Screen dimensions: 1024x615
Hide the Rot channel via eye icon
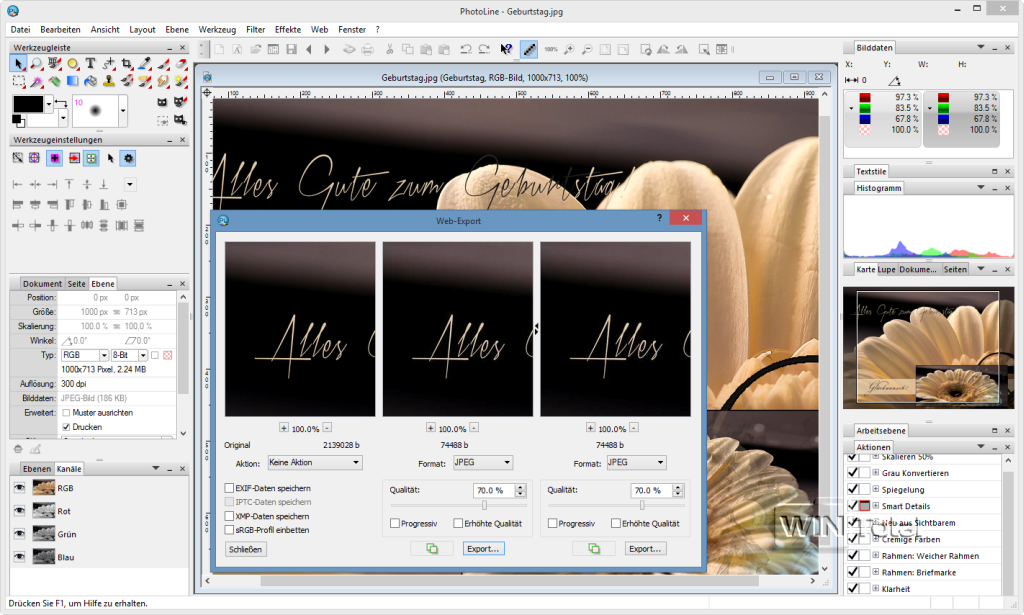click(18, 511)
